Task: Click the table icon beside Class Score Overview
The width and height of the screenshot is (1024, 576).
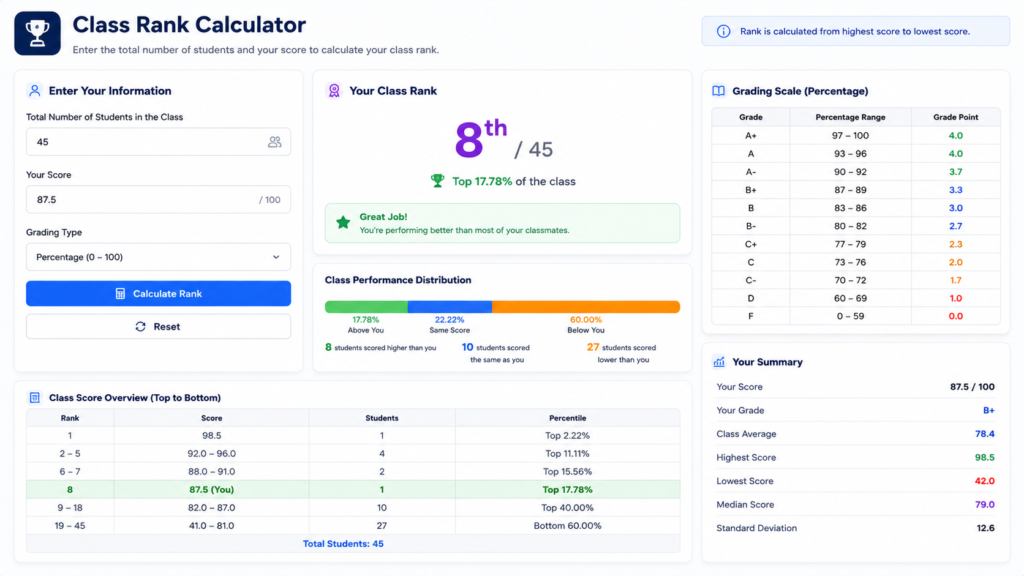Action: (x=35, y=398)
